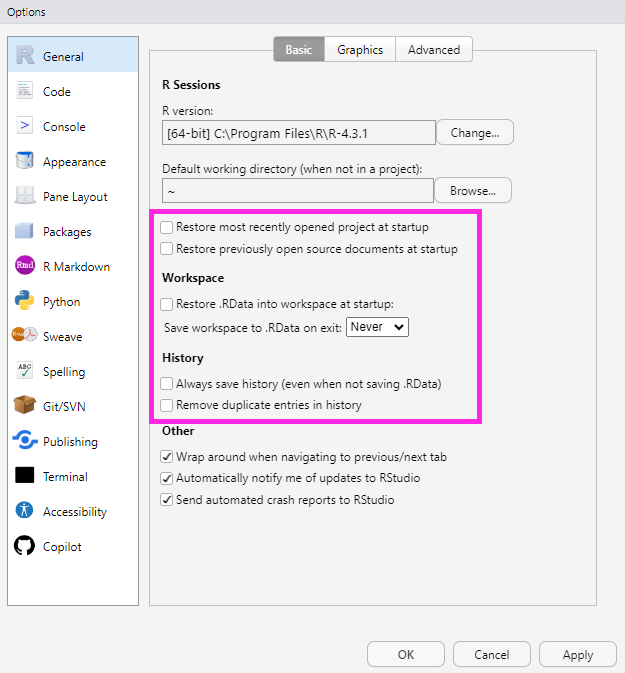Open the Python logo icon

tap(24, 300)
